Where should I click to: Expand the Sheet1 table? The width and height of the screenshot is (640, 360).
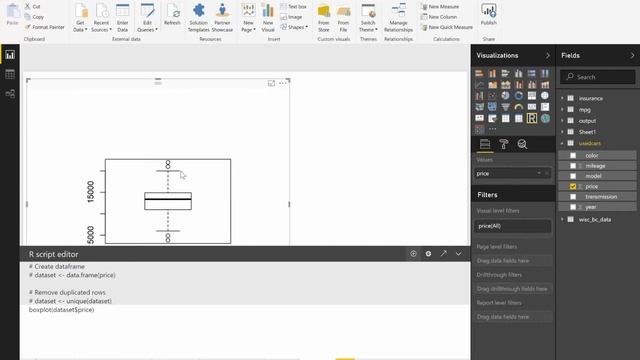tap(562, 132)
